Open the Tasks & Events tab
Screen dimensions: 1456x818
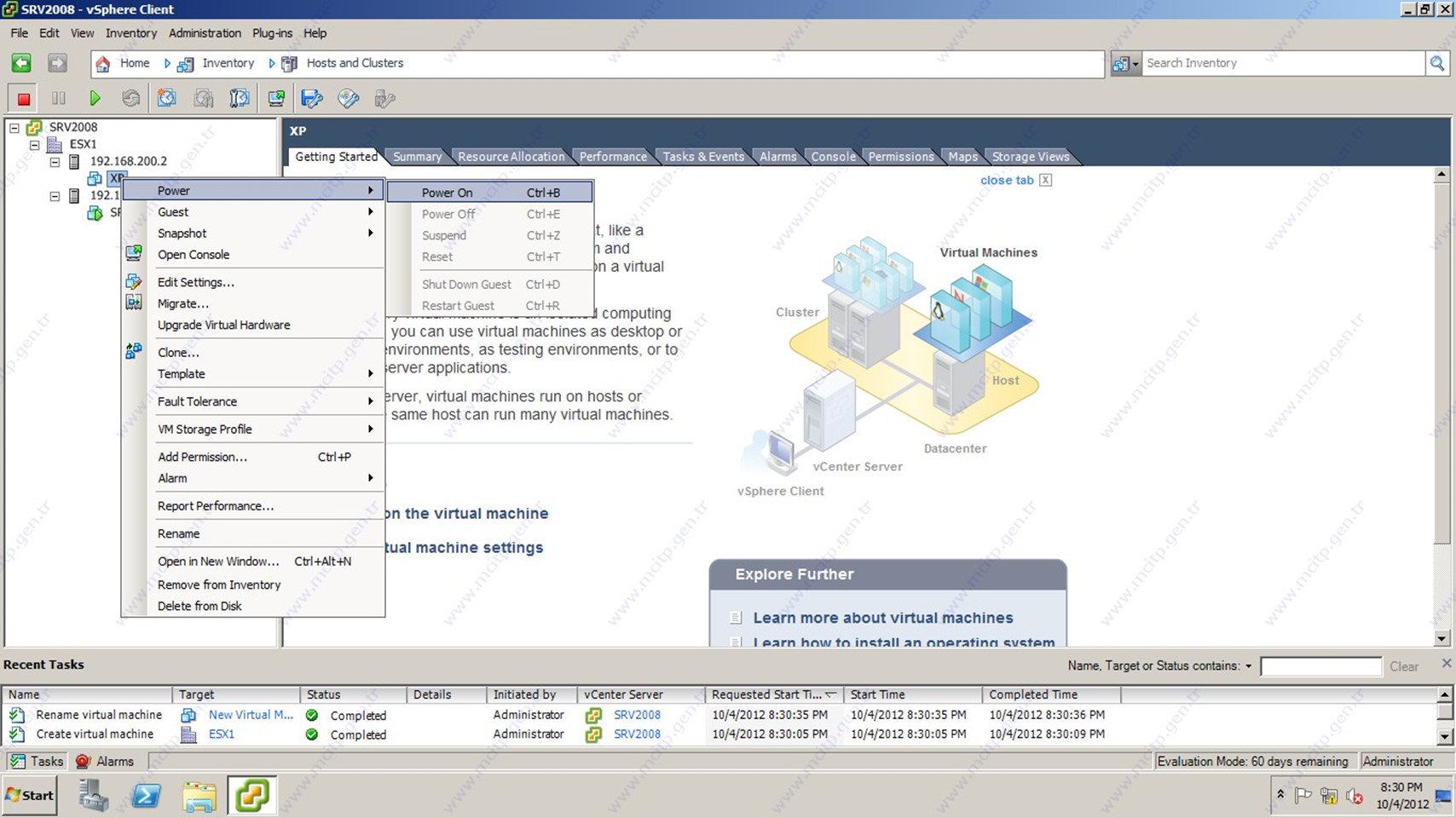point(703,157)
